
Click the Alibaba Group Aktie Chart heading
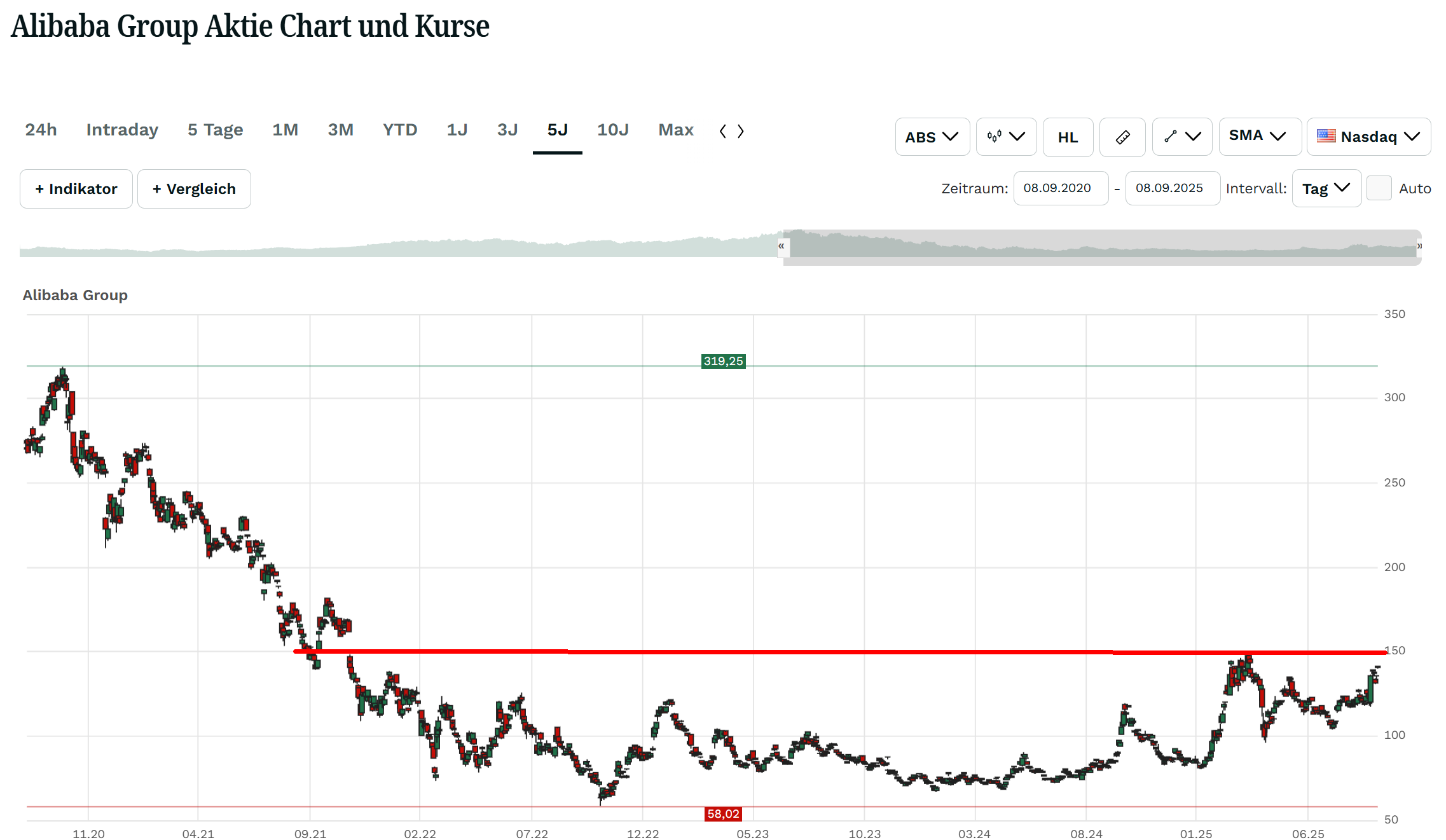click(250, 27)
